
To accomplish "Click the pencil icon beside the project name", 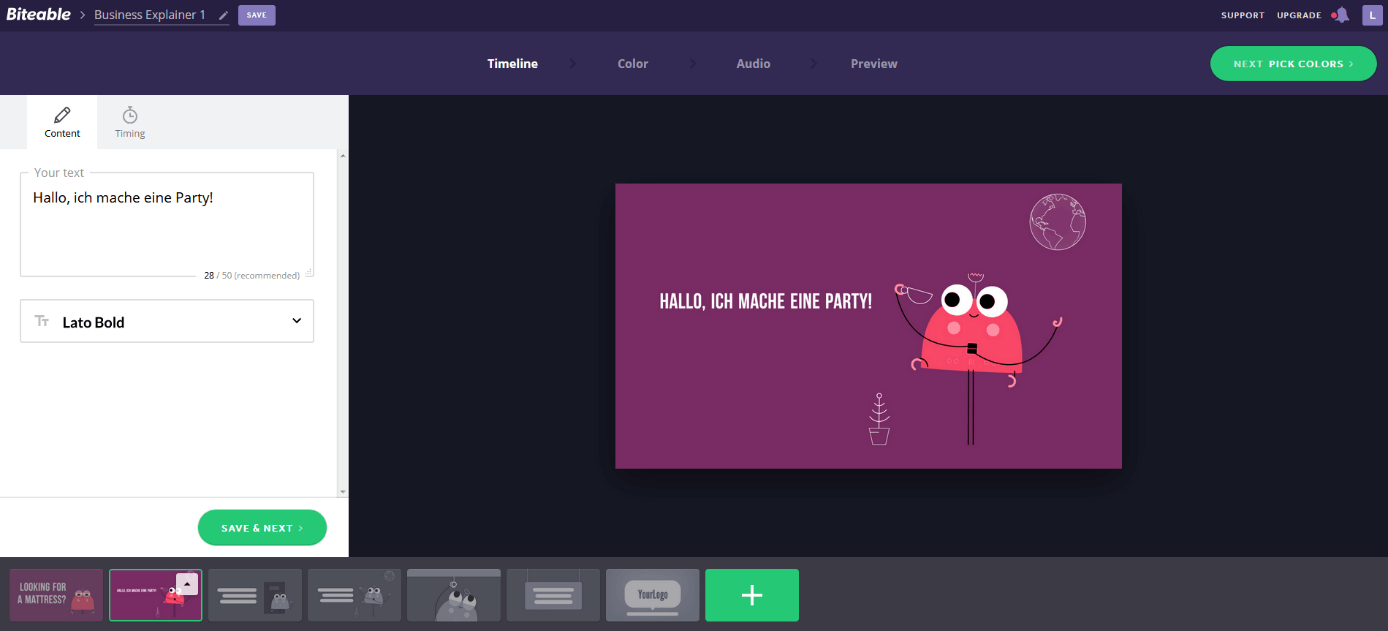I will pyautogui.click(x=223, y=16).
